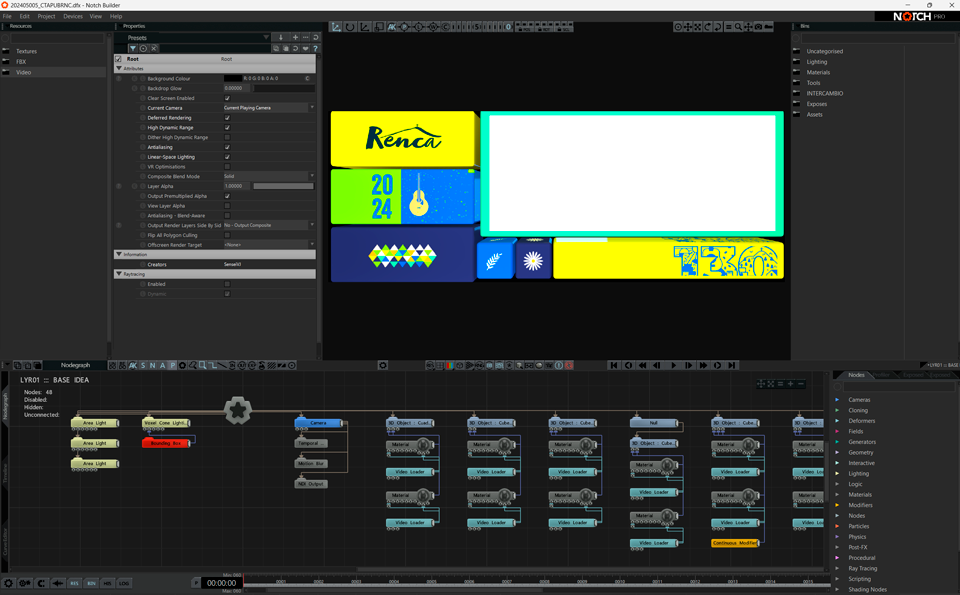Click the add preset plus icon
The image size is (960, 595).
[x=295, y=37]
